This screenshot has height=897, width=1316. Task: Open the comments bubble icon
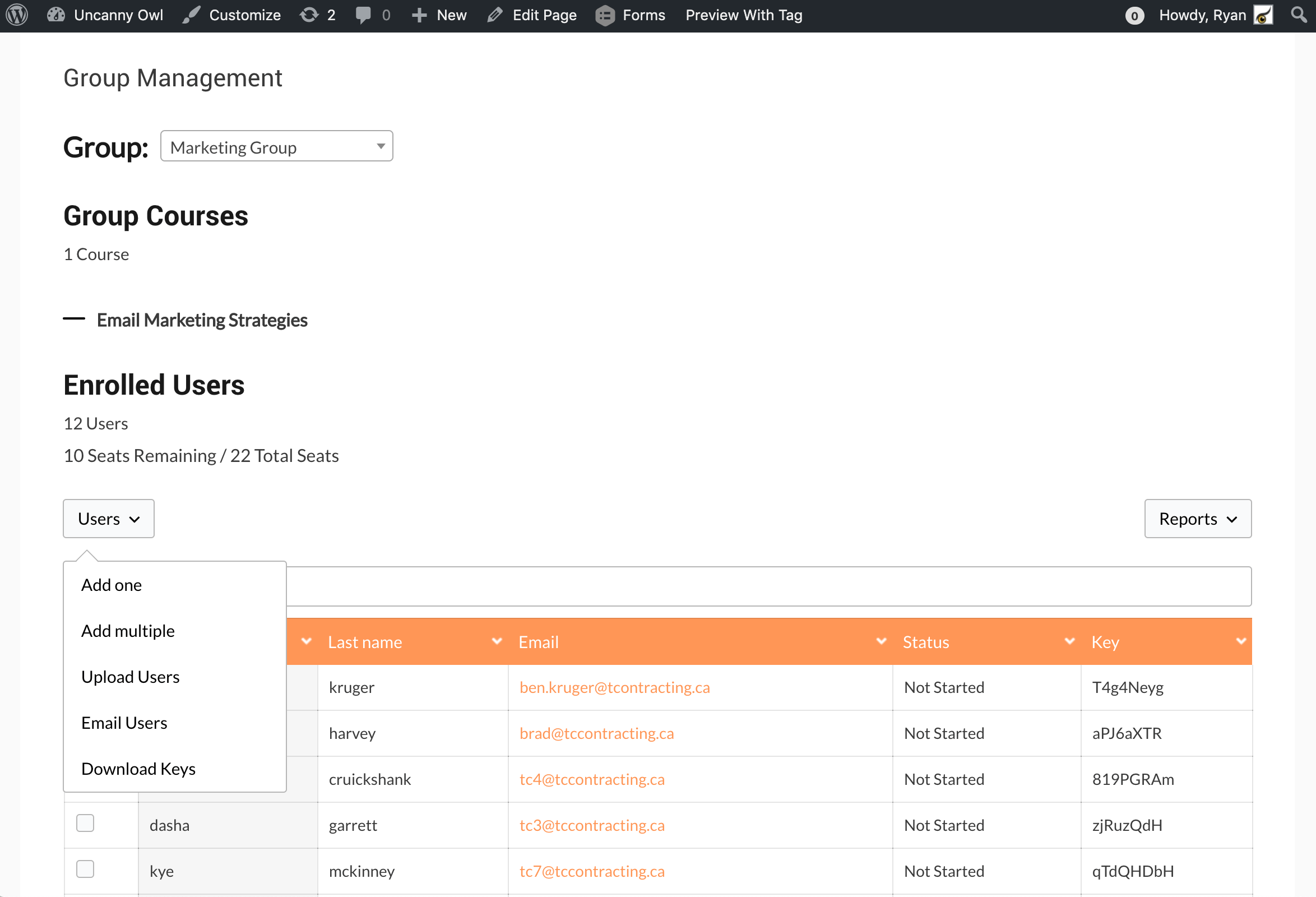pyautogui.click(x=363, y=15)
